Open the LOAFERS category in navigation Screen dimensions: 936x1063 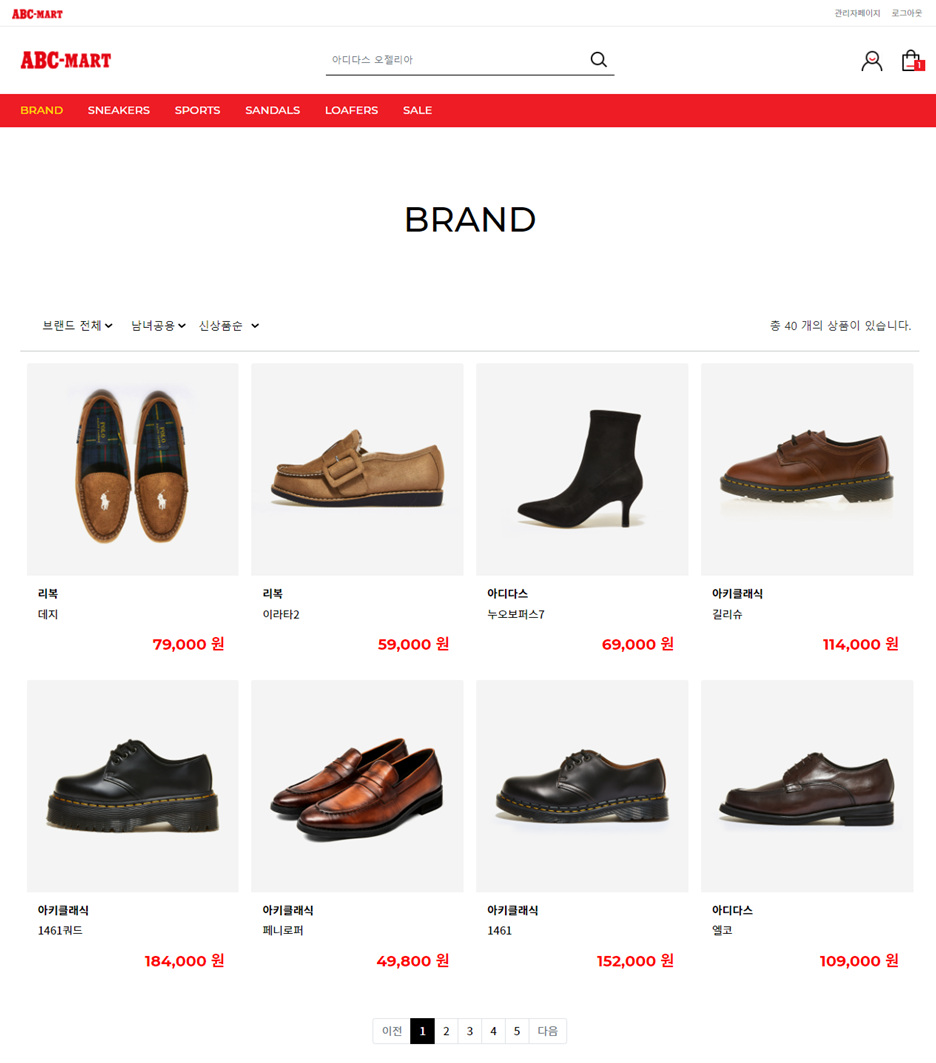point(351,110)
